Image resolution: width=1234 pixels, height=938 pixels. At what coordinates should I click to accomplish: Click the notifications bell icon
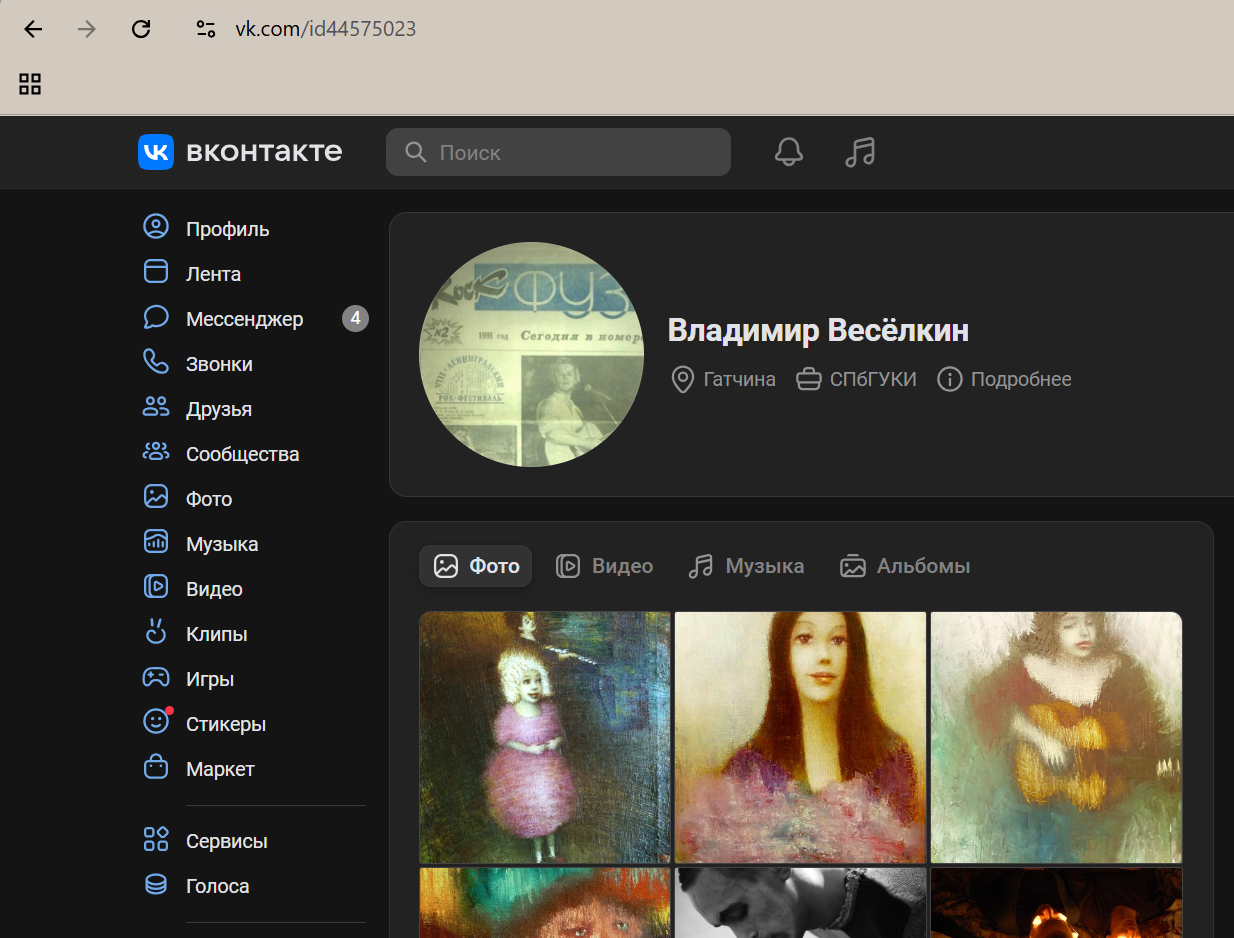click(788, 152)
